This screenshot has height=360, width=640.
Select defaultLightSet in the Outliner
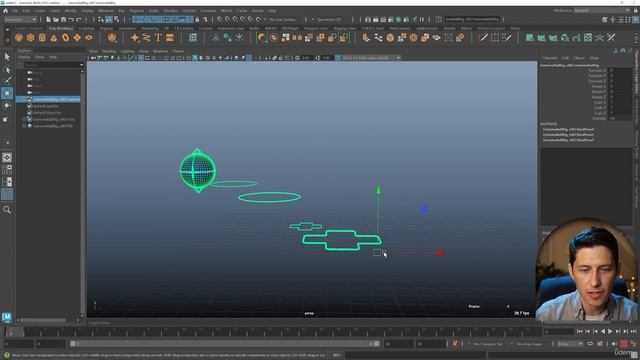tap(47, 106)
